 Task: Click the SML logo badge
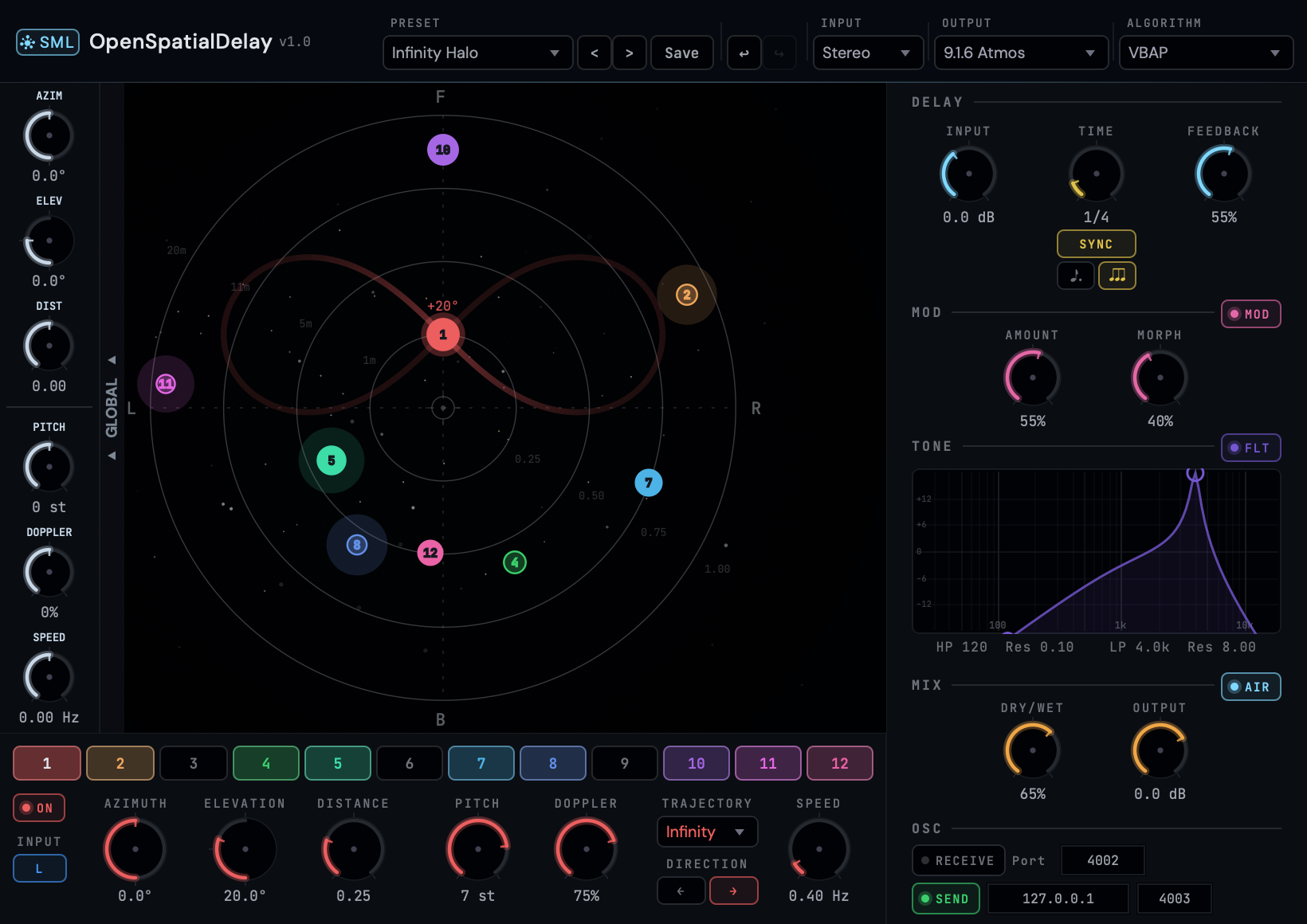(x=48, y=42)
